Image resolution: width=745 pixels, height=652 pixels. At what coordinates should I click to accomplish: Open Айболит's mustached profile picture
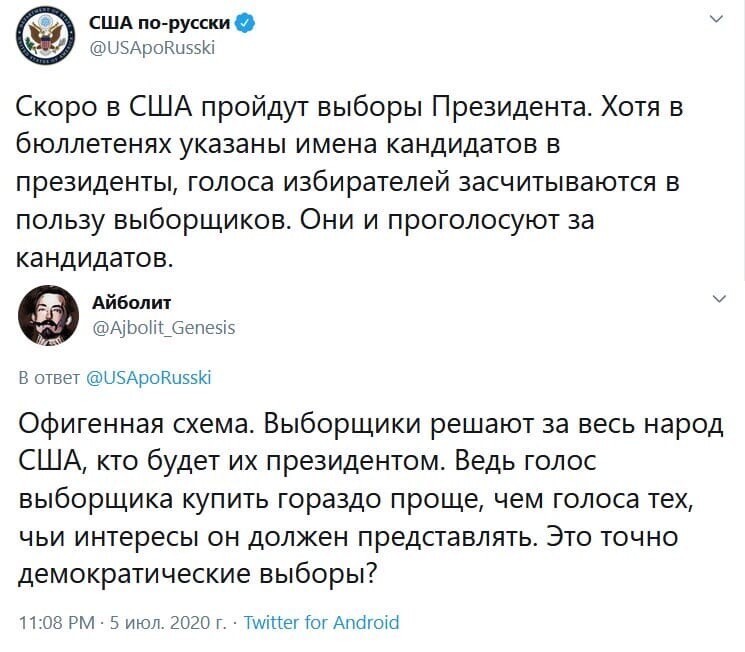point(48,315)
